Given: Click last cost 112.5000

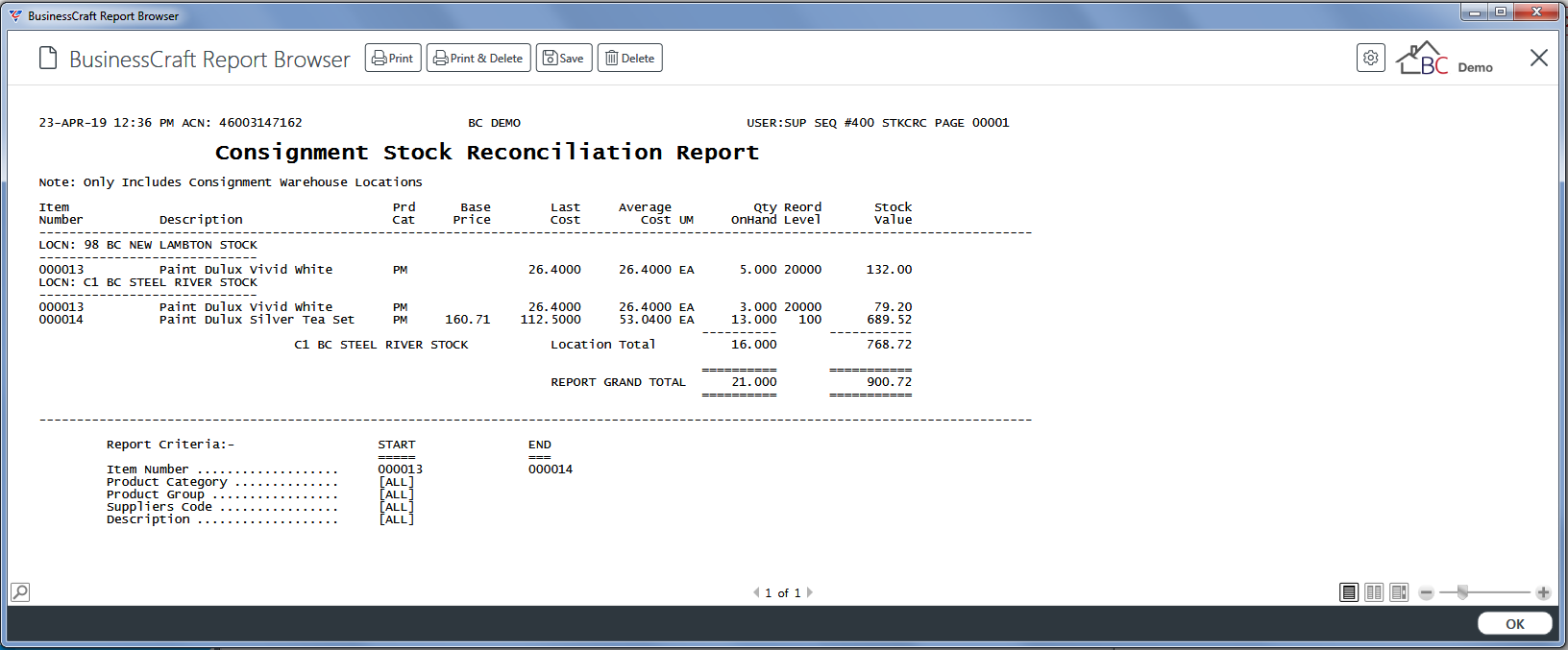Looking at the screenshot, I should click(x=551, y=320).
